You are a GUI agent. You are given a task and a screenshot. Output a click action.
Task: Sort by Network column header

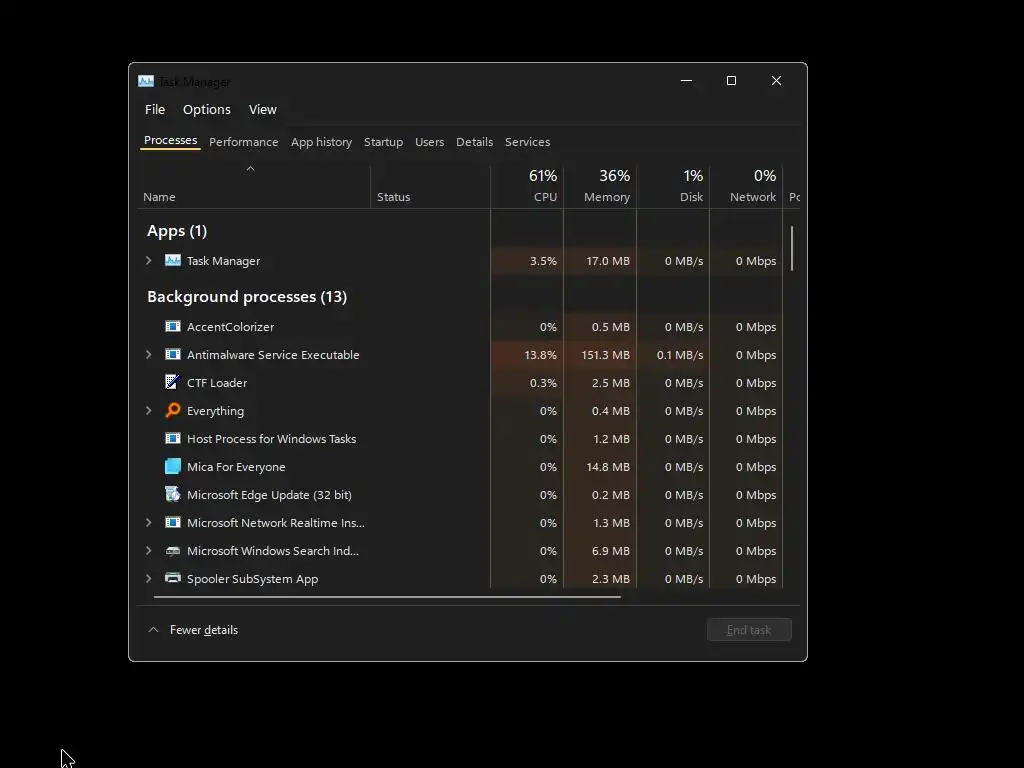[746, 187]
